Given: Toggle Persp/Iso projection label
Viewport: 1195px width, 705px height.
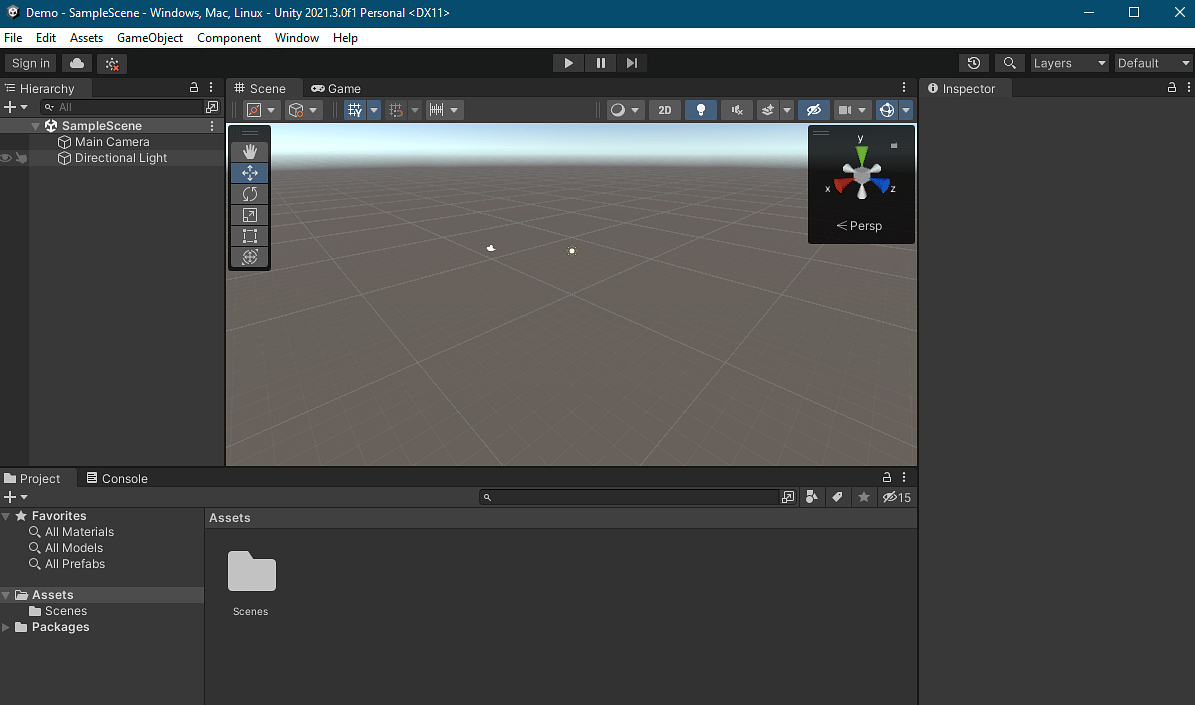Looking at the screenshot, I should [859, 226].
